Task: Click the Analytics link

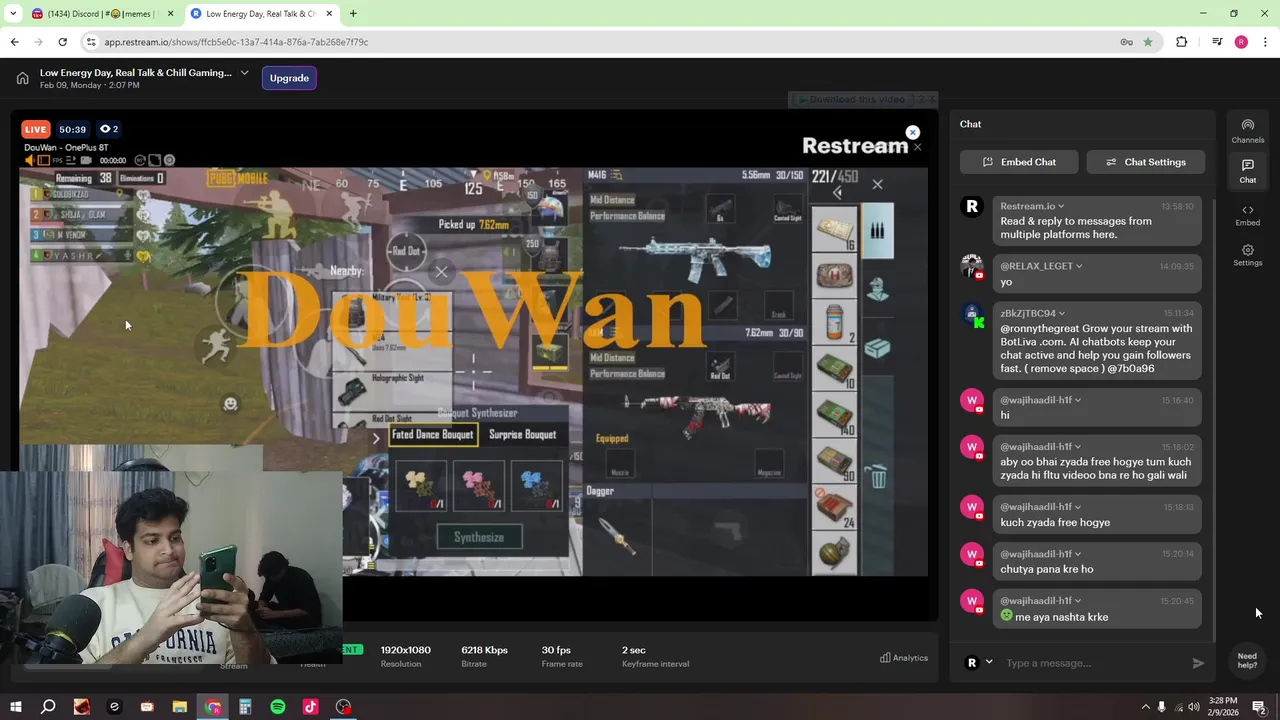Action: [904, 658]
